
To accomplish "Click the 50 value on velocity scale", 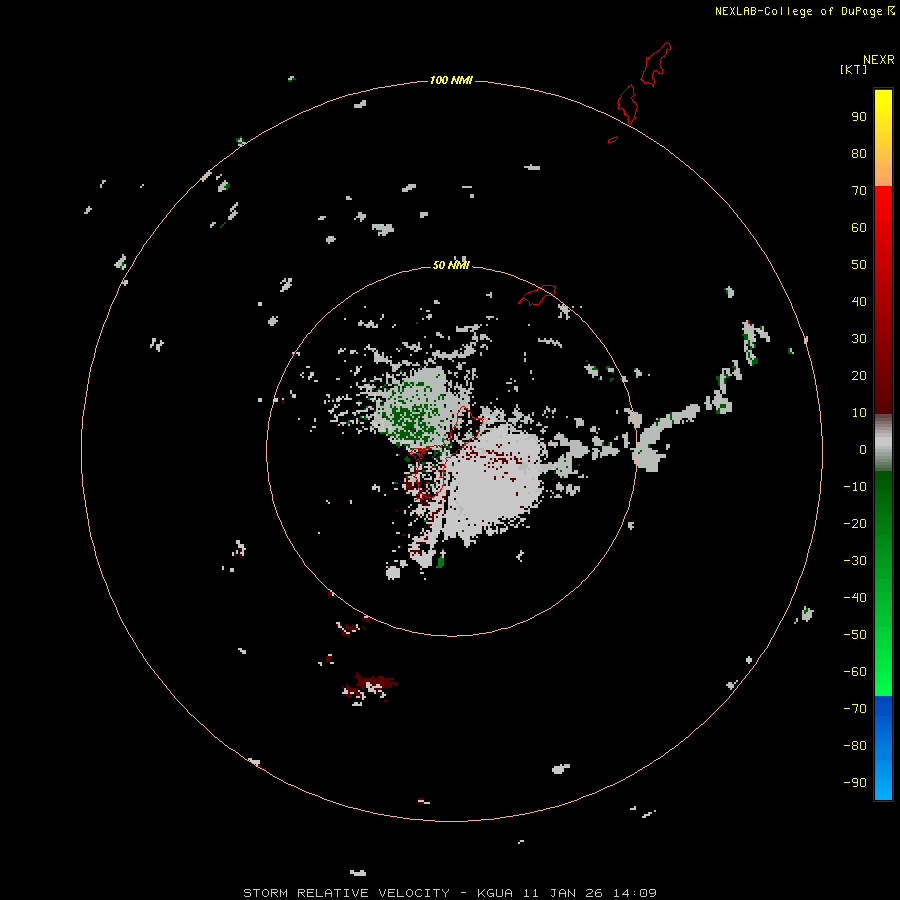I will 859,265.
